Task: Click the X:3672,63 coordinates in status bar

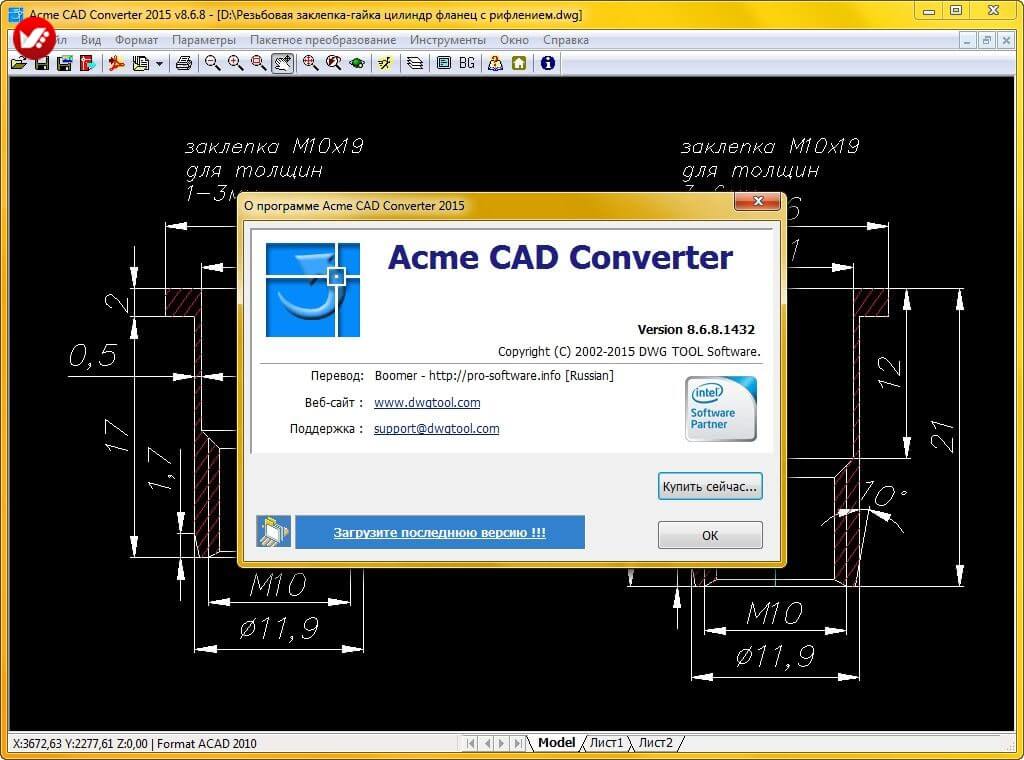Action: point(80,744)
